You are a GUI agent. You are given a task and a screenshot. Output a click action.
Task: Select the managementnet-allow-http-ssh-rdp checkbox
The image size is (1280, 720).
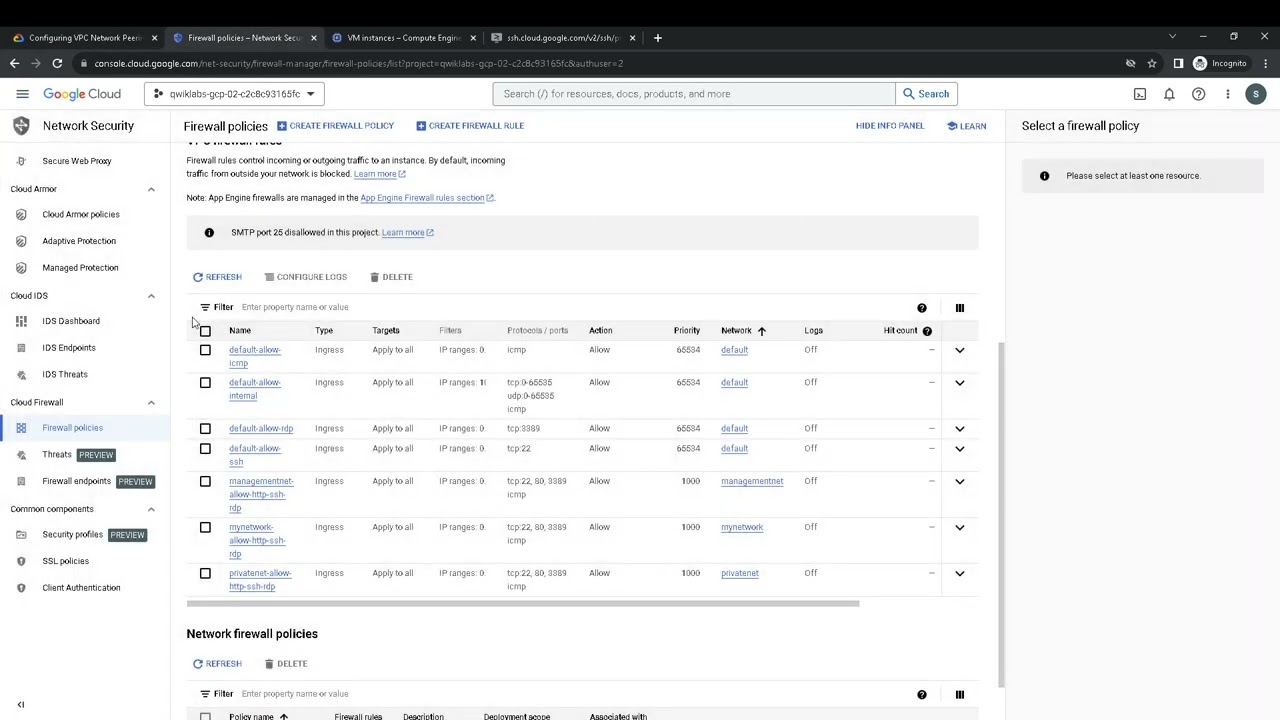[x=205, y=482]
